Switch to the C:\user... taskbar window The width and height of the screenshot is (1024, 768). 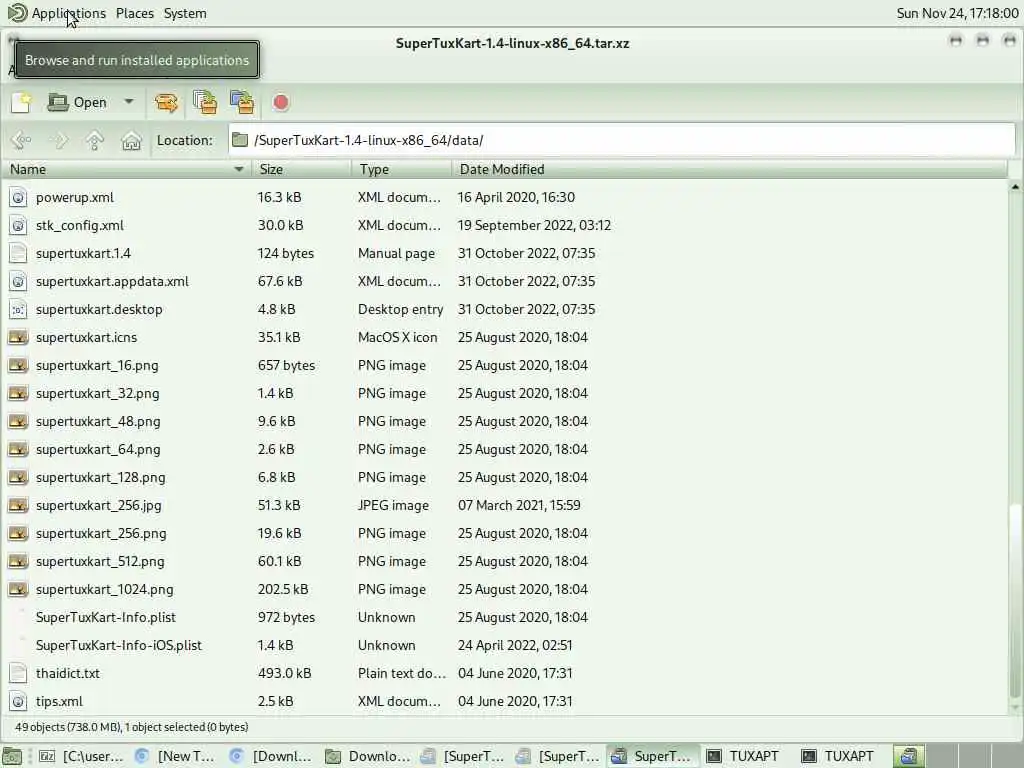tap(81, 756)
